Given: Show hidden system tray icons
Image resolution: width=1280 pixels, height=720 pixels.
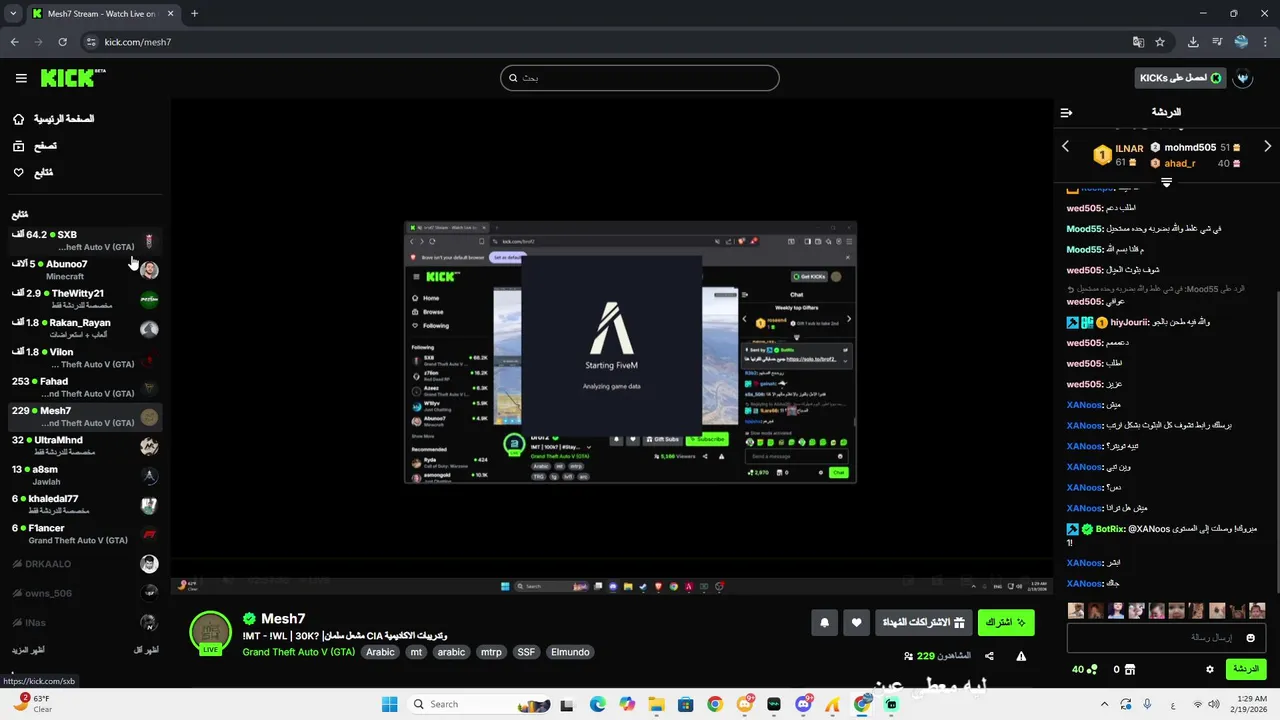Looking at the screenshot, I should pos(1103,704).
